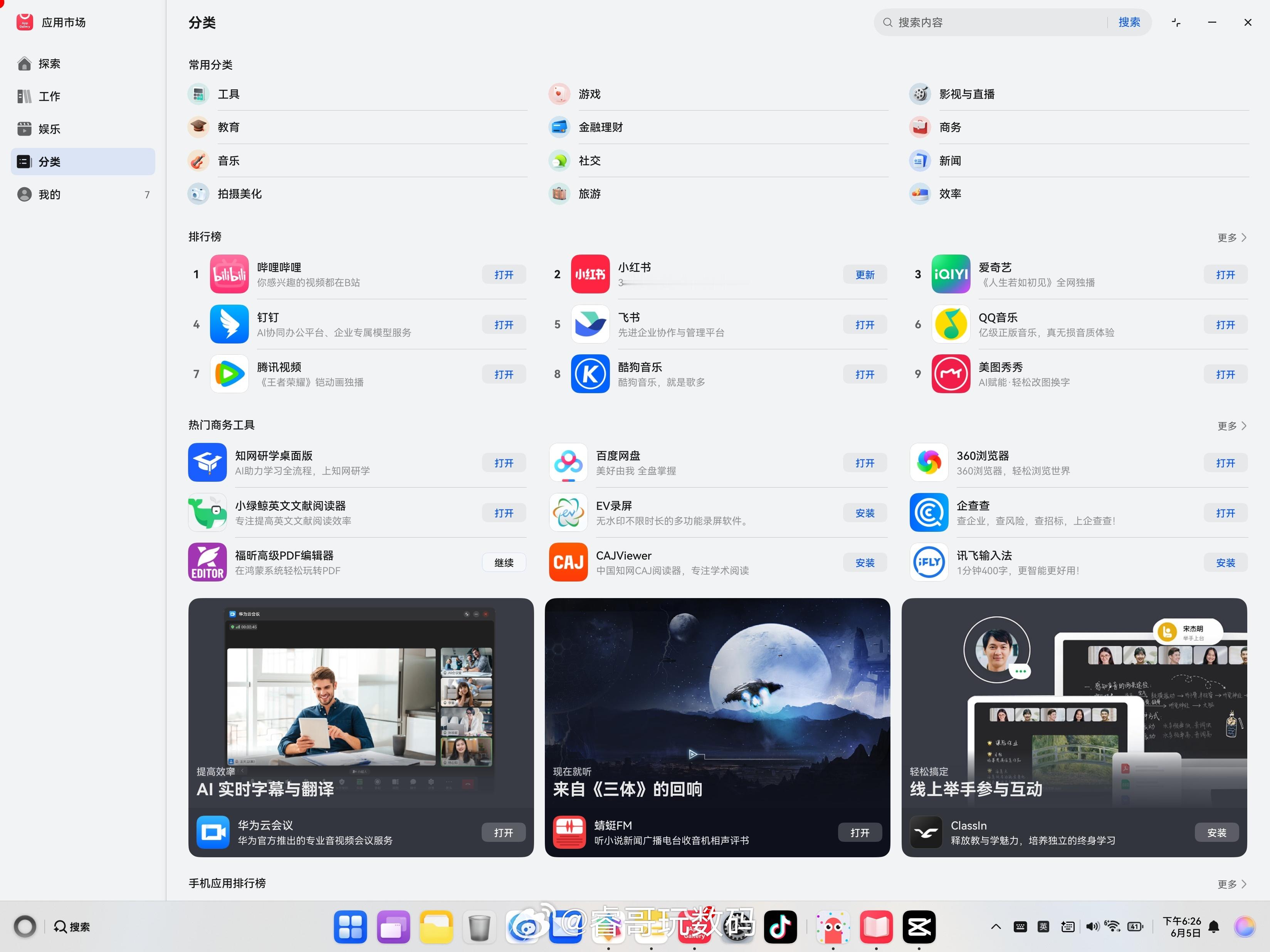Click the DingTalk (钉钉) app icon
This screenshot has width=1270, height=952.
click(x=229, y=324)
